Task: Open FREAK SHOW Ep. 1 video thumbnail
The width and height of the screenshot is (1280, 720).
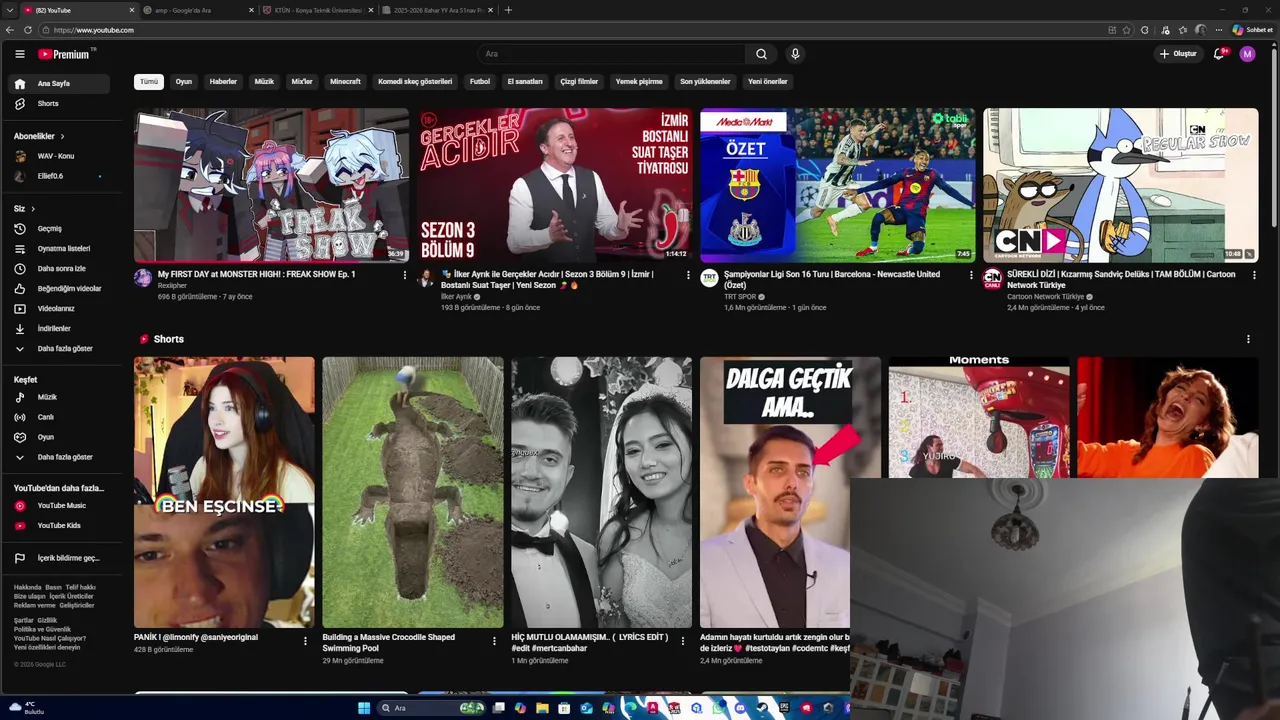Action: coord(271,185)
